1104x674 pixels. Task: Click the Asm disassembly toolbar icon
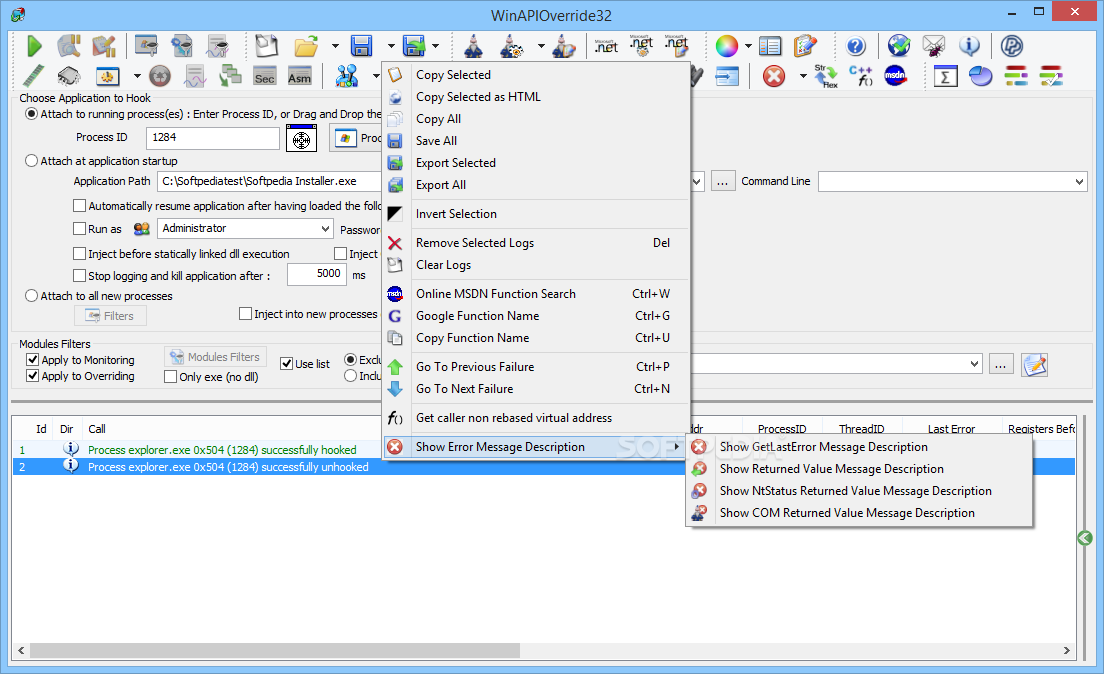coord(299,77)
